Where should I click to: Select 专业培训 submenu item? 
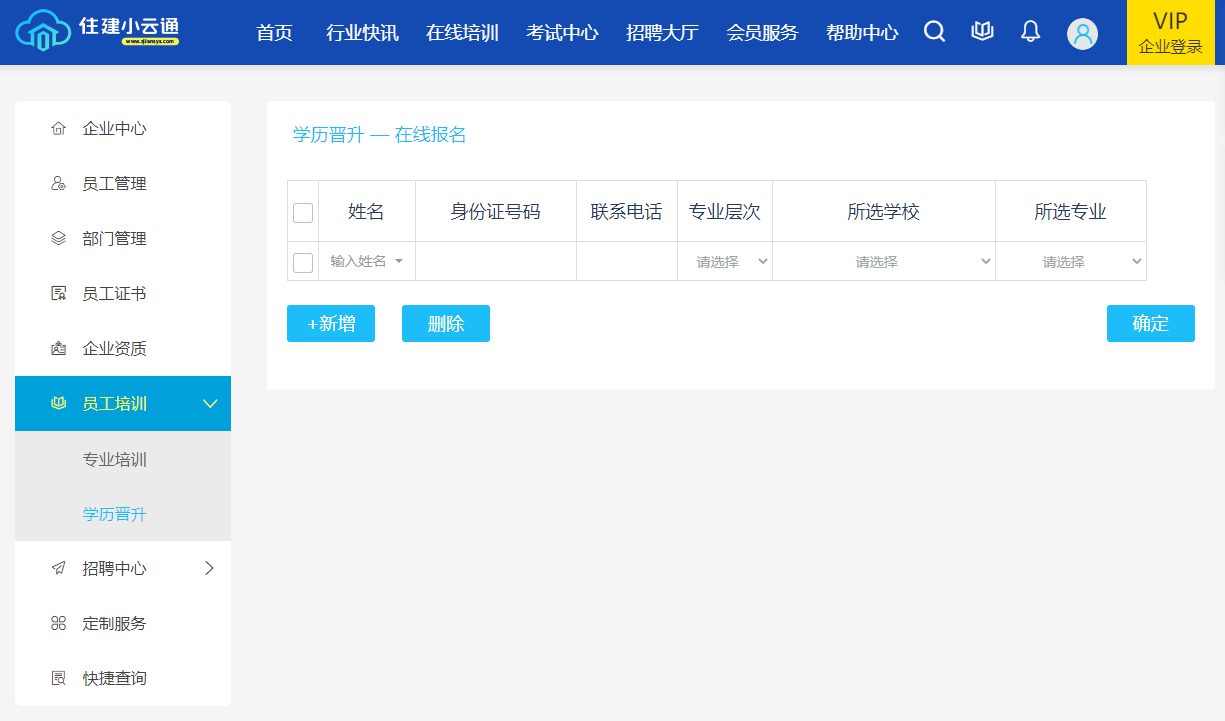(x=115, y=460)
